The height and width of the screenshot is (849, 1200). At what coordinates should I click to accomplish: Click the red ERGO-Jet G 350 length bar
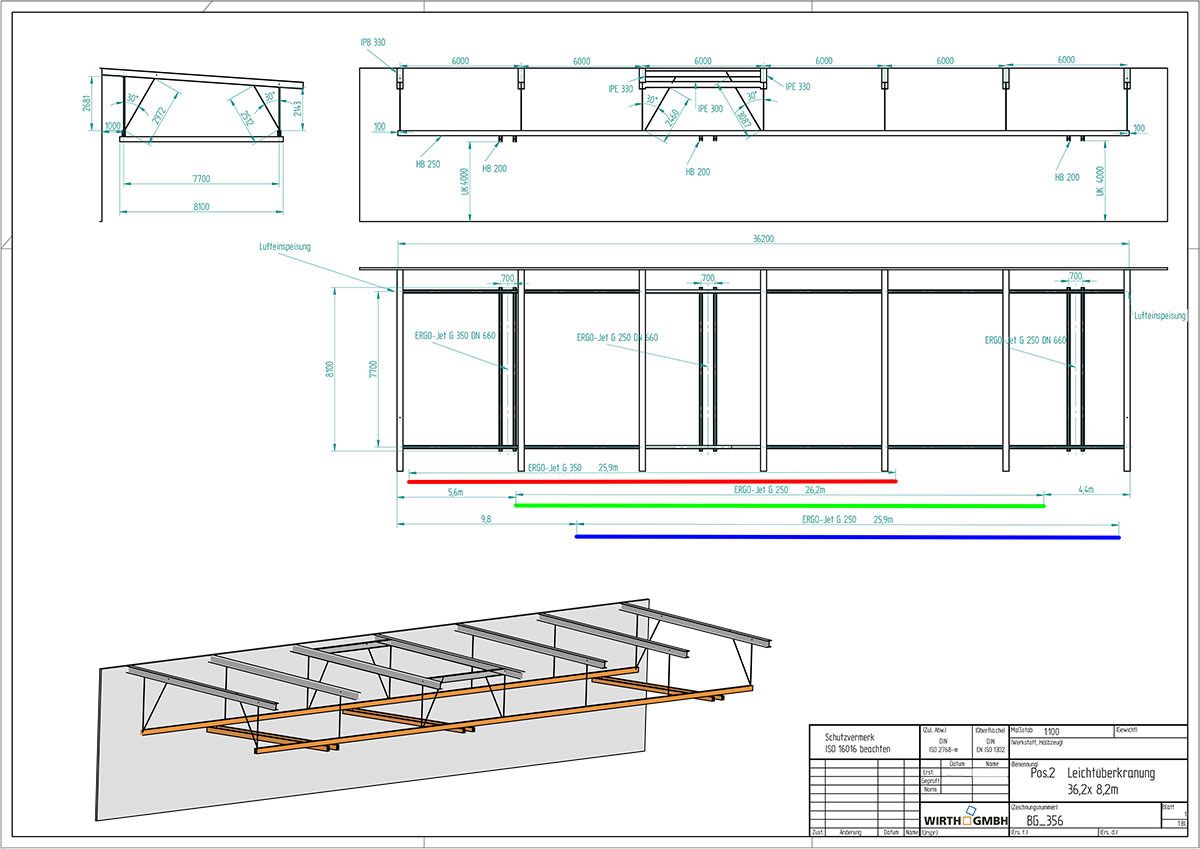(652, 481)
